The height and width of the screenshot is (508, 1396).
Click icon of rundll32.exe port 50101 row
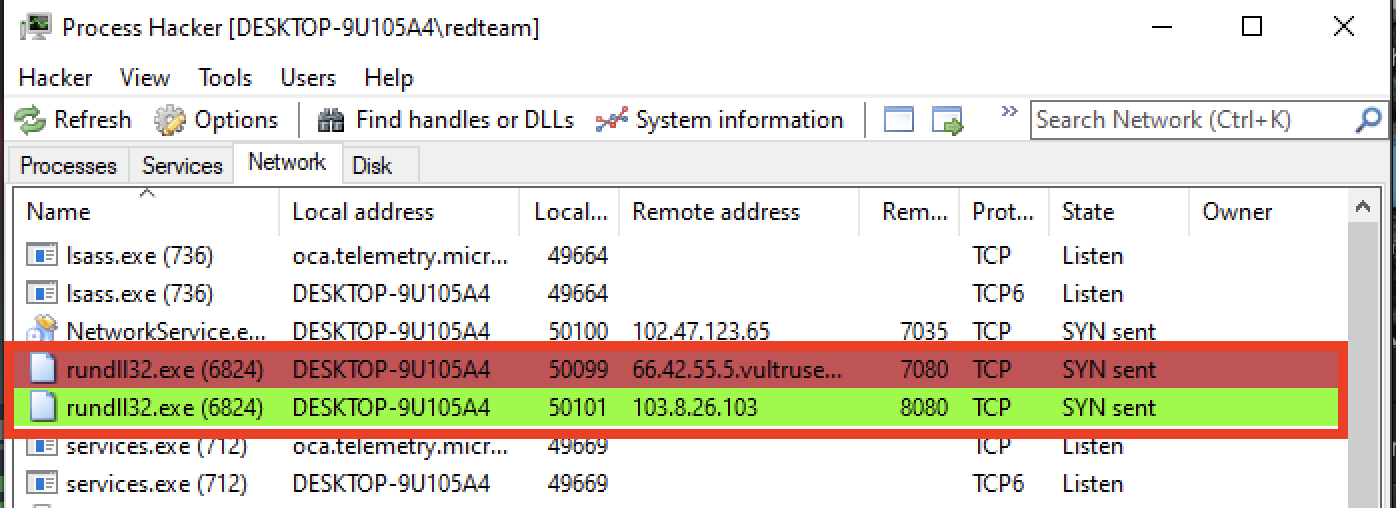(x=42, y=408)
